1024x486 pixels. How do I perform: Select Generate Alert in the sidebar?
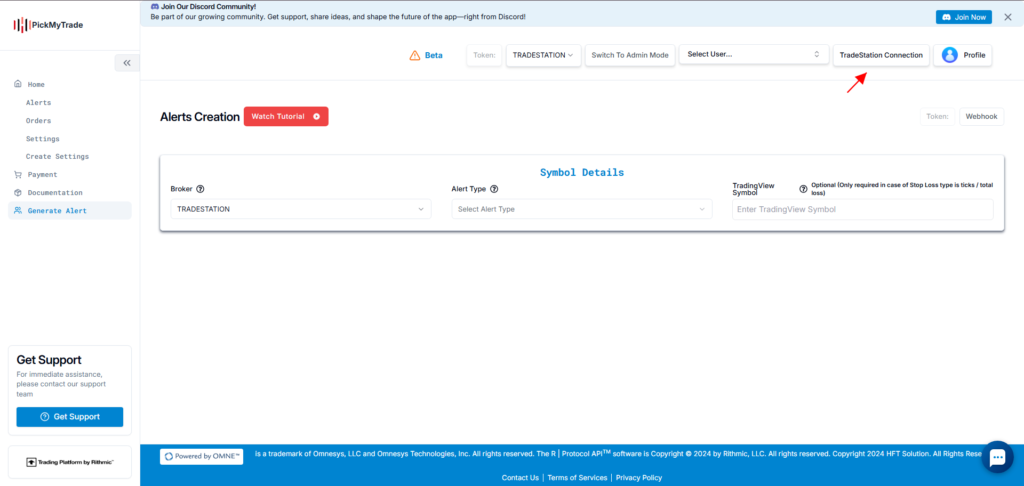70,210
